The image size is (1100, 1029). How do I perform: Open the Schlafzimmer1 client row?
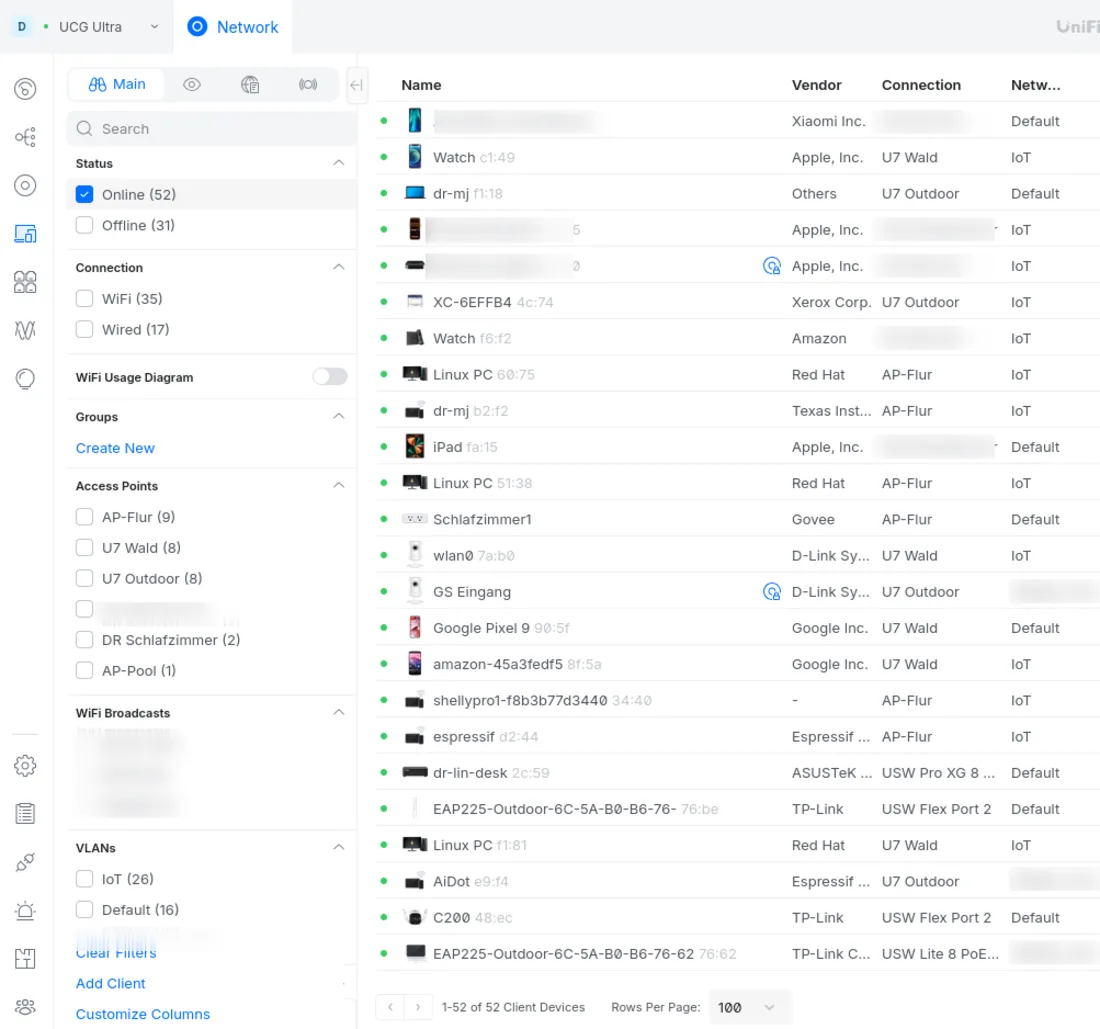pos(737,520)
